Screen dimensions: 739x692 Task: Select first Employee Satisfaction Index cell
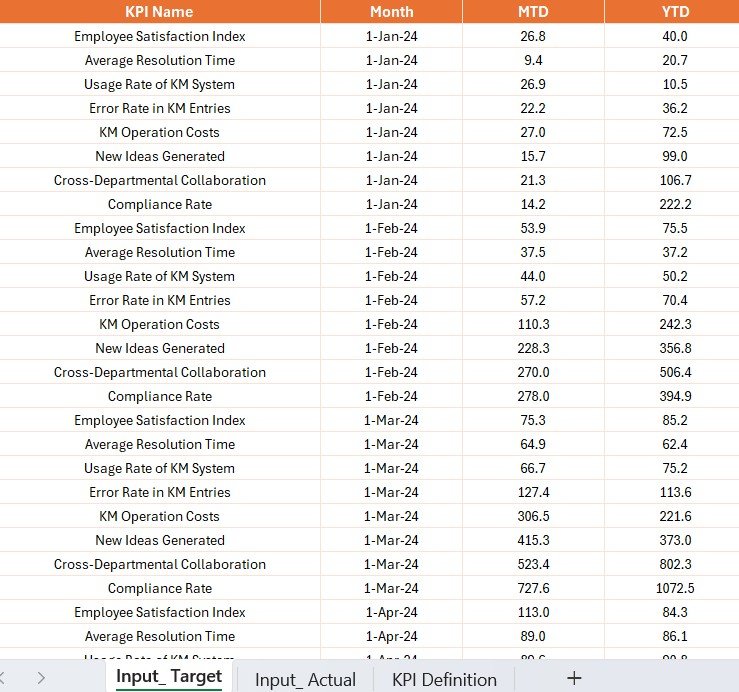pos(159,36)
